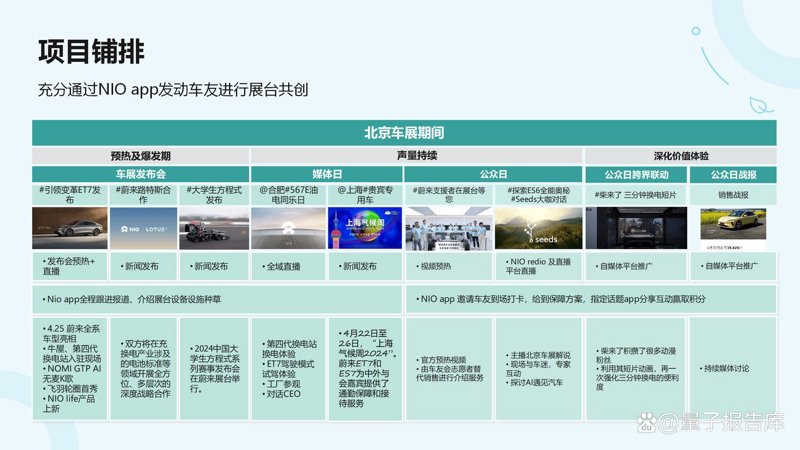Viewport: 800px width, 450px height.
Task: Click the 官方预热视频 detail box
Action: (x=448, y=368)
